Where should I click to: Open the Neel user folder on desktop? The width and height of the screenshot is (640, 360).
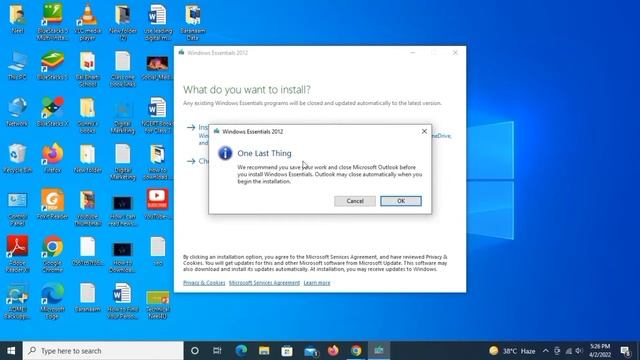(x=17, y=19)
